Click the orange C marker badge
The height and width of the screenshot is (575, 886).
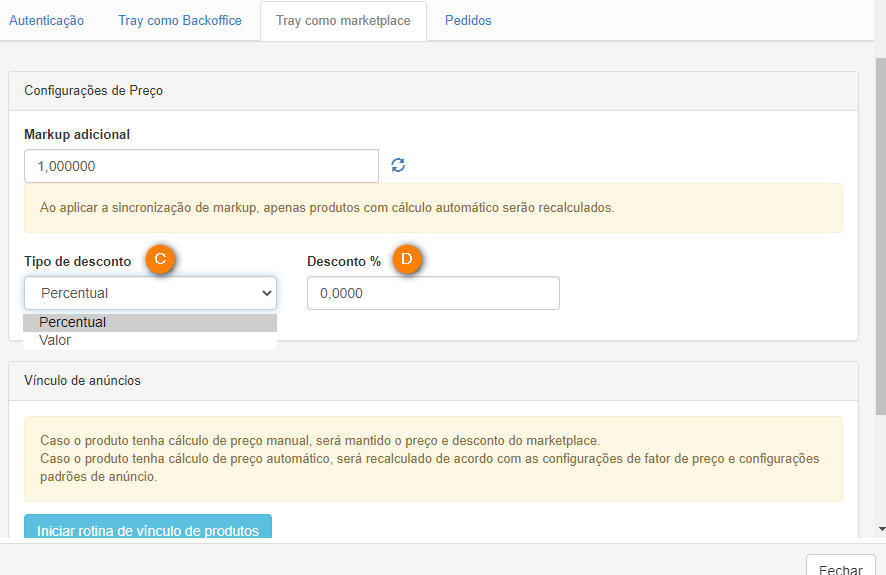[161, 260]
